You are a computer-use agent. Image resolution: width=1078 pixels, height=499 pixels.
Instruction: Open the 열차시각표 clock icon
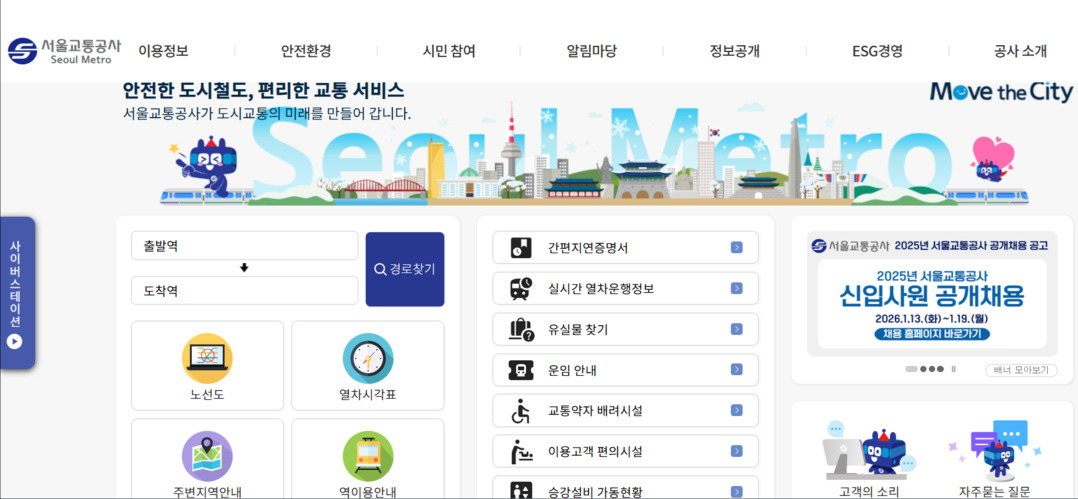pyautogui.click(x=368, y=357)
